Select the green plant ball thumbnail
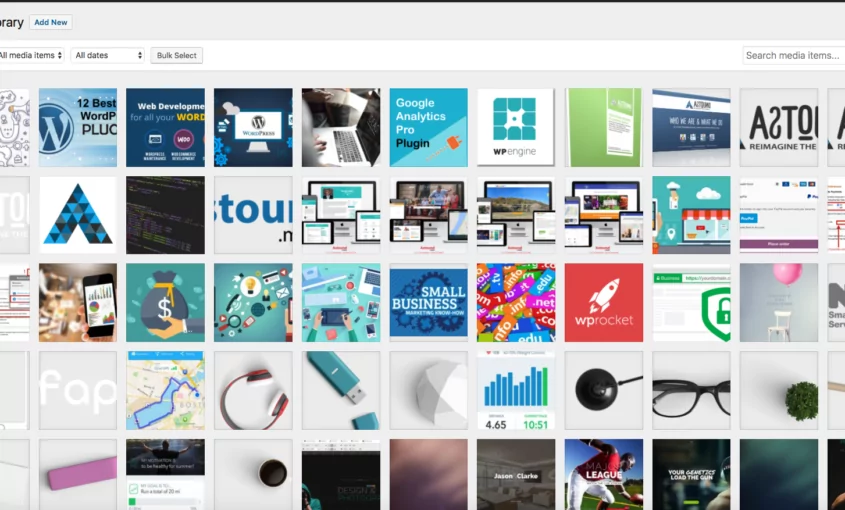This screenshot has width=845, height=510. tap(779, 390)
